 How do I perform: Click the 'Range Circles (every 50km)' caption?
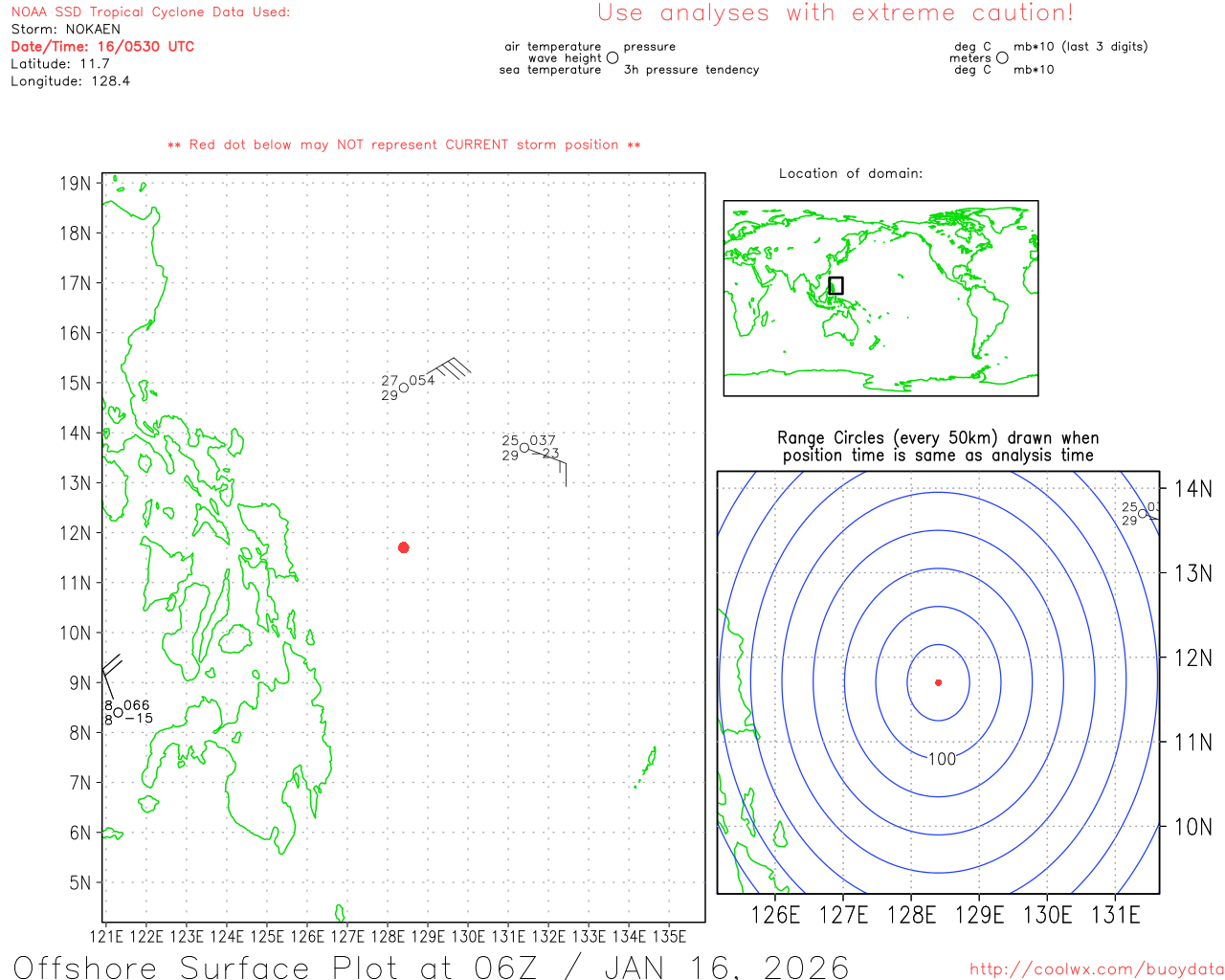pos(938,447)
